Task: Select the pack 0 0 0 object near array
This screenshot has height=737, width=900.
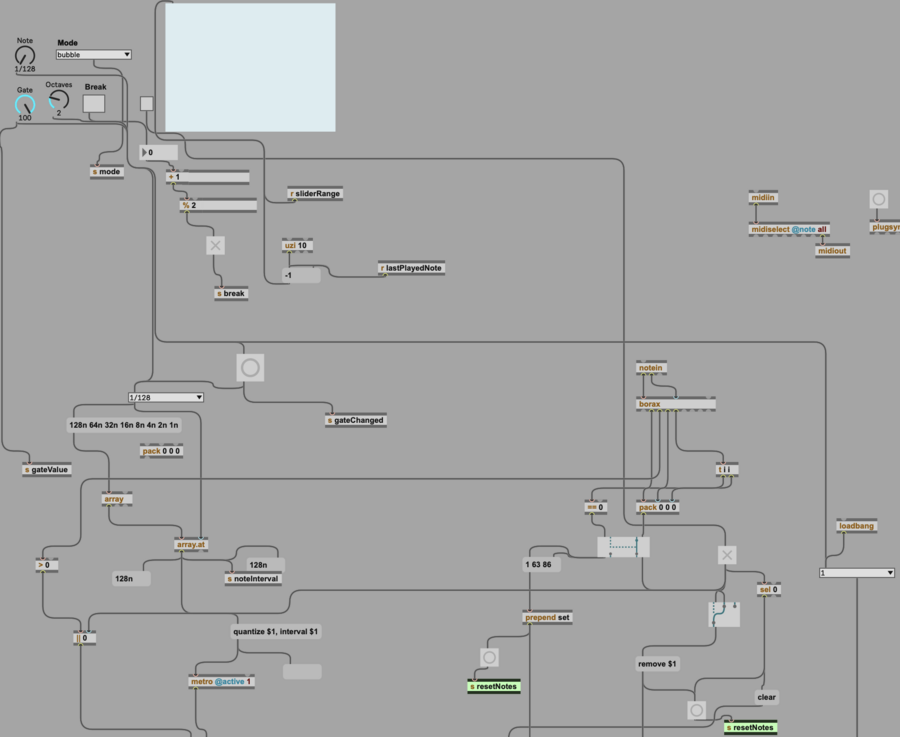Action: coord(162,451)
